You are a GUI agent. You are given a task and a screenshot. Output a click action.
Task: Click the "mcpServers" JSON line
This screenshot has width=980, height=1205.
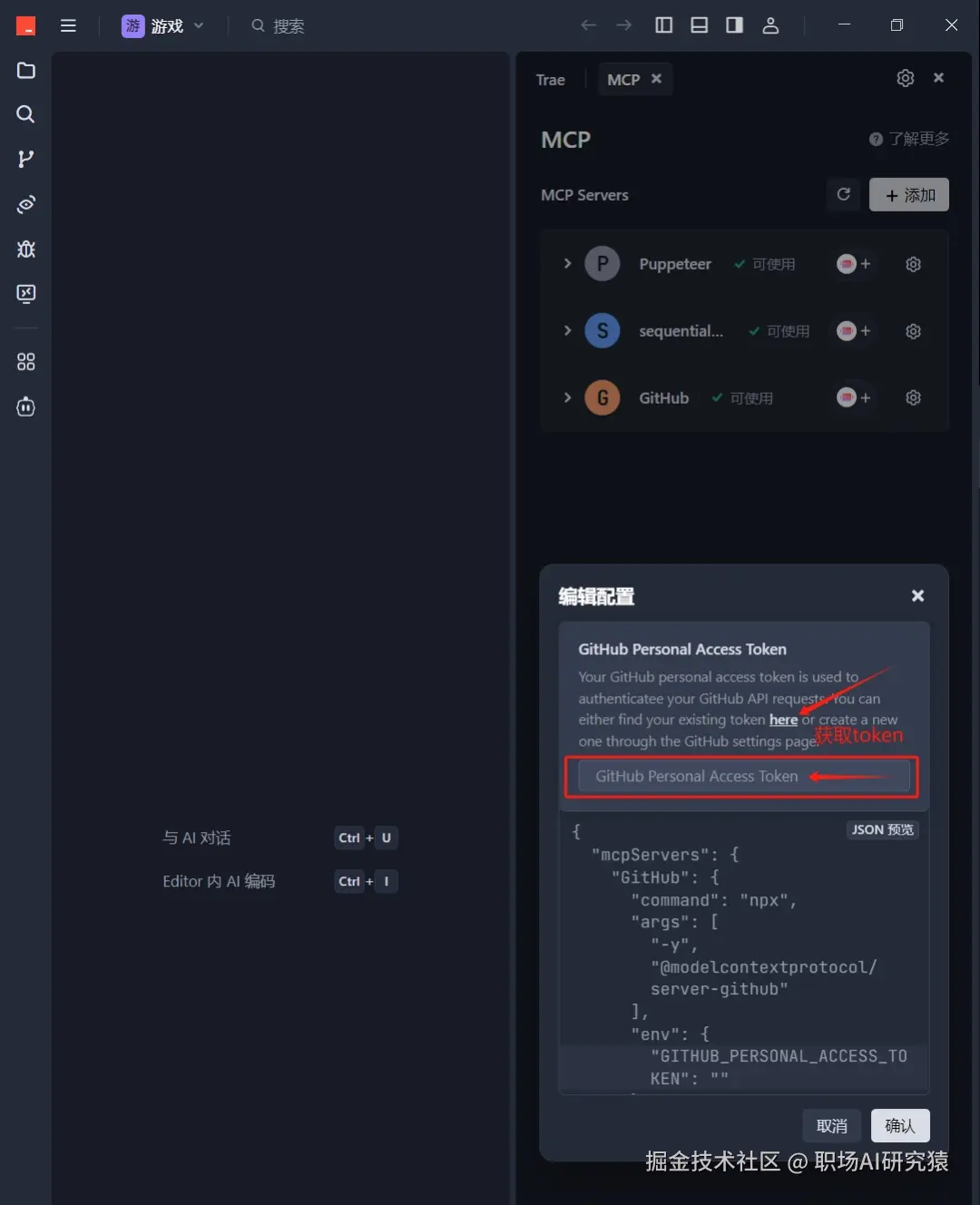click(665, 855)
